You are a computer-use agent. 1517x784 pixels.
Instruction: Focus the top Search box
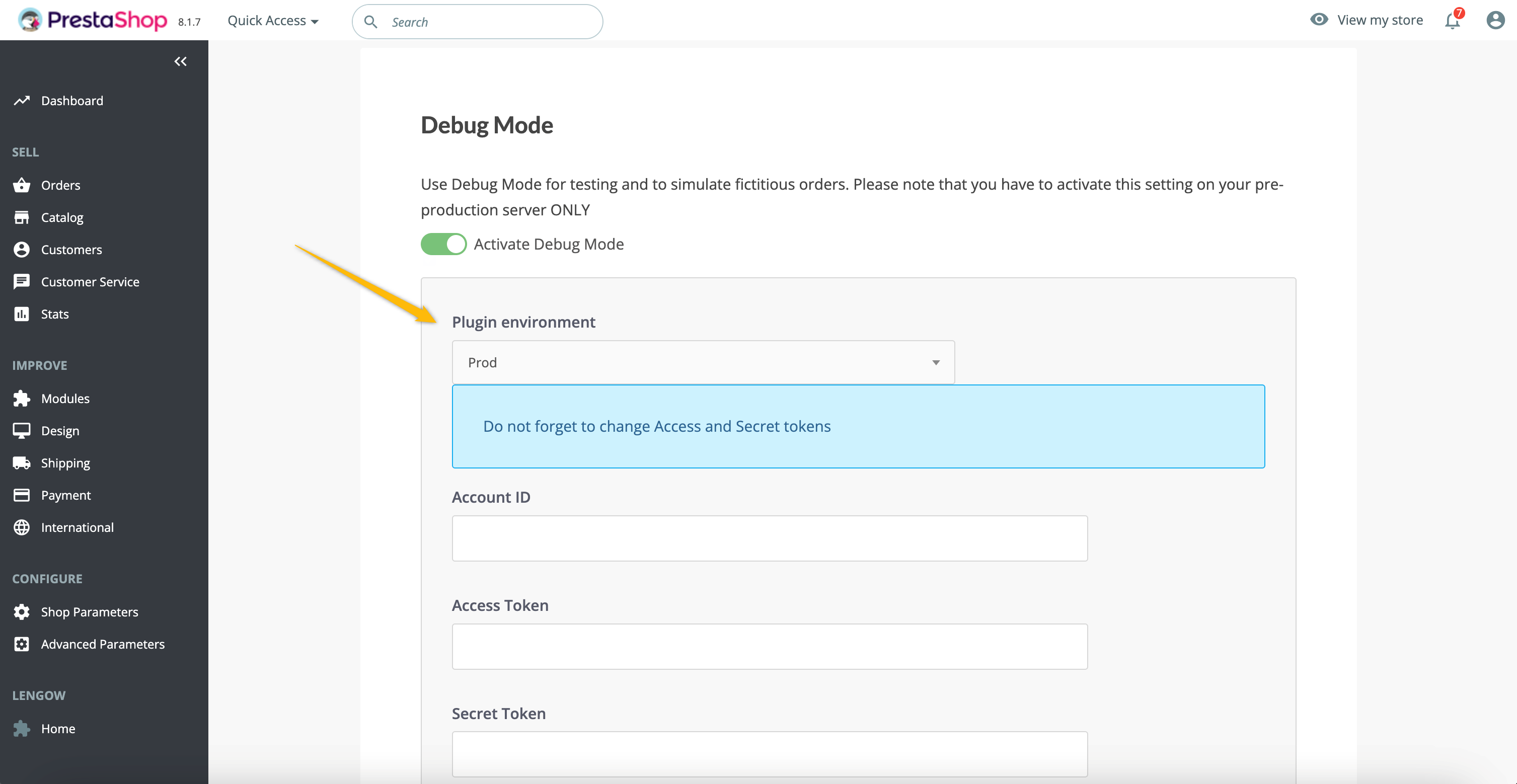[x=489, y=22]
